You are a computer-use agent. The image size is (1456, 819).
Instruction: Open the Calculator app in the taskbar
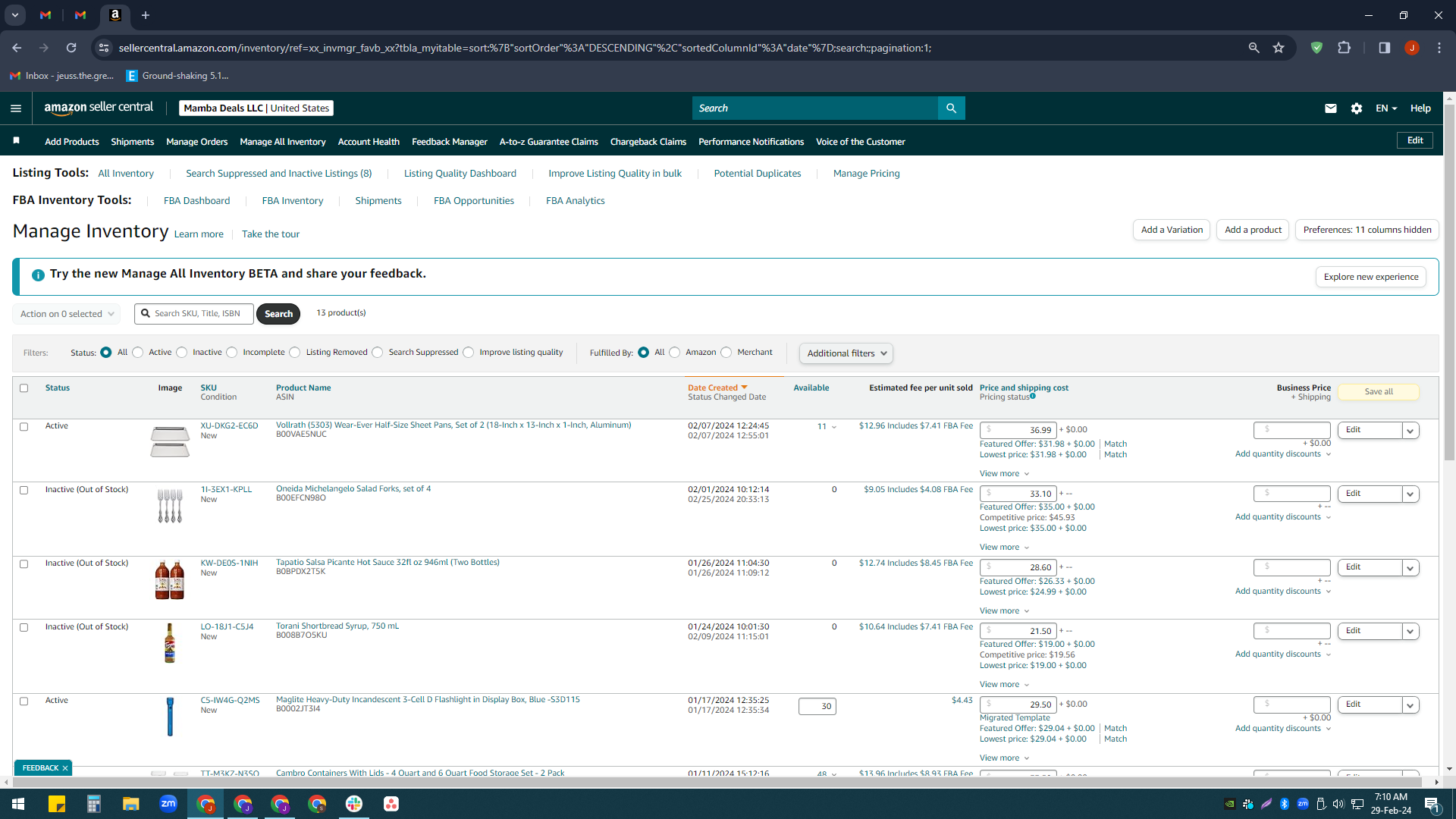[x=94, y=804]
